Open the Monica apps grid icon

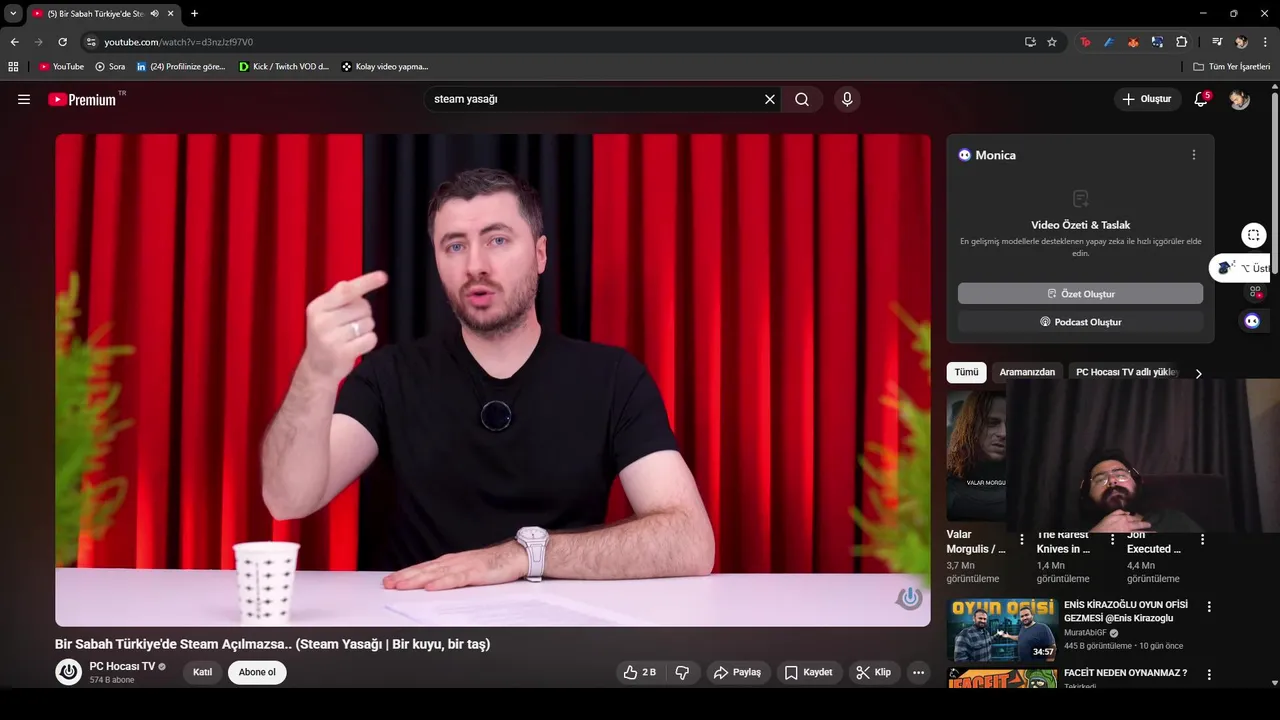tap(1255, 292)
